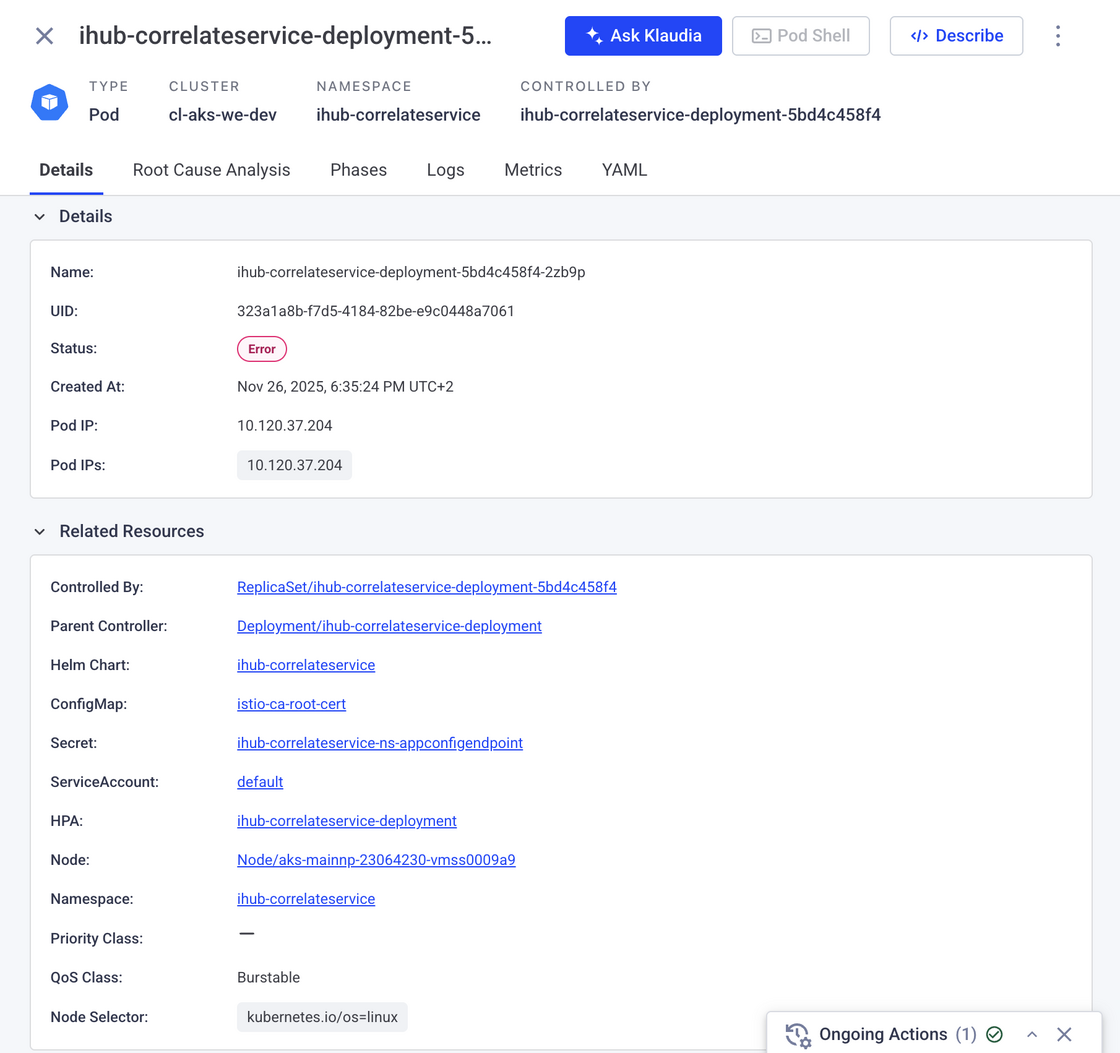View the YAML tab
The width and height of the screenshot is (1120, 1053).
pos(624,170)
